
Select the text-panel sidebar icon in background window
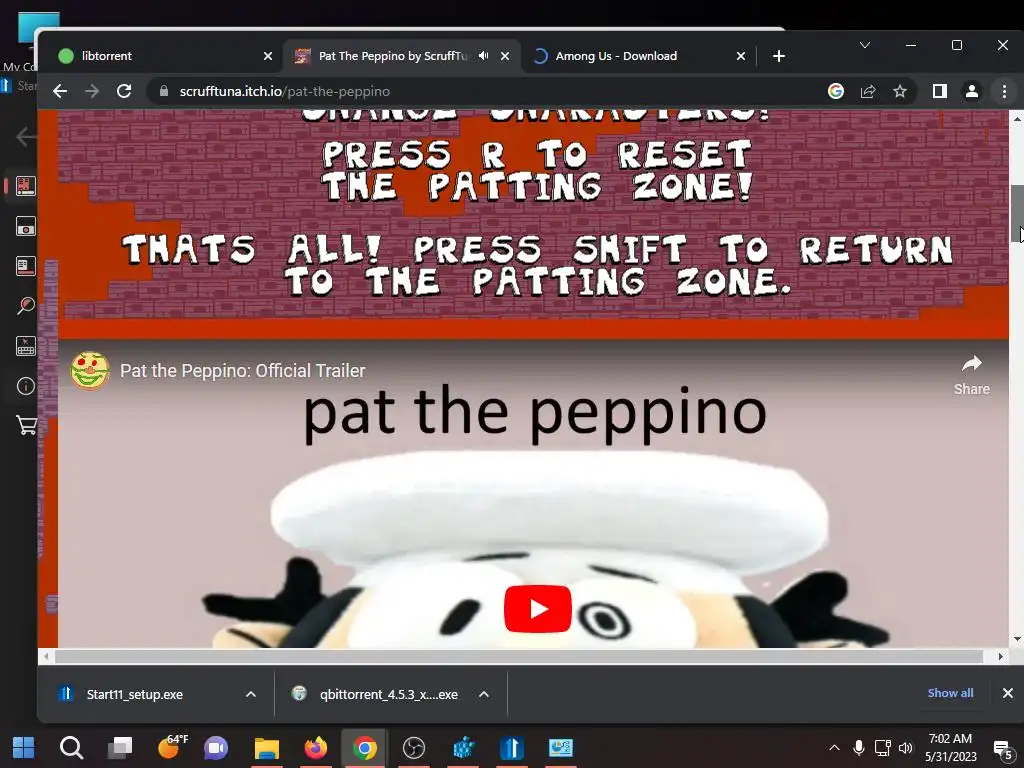25,266
